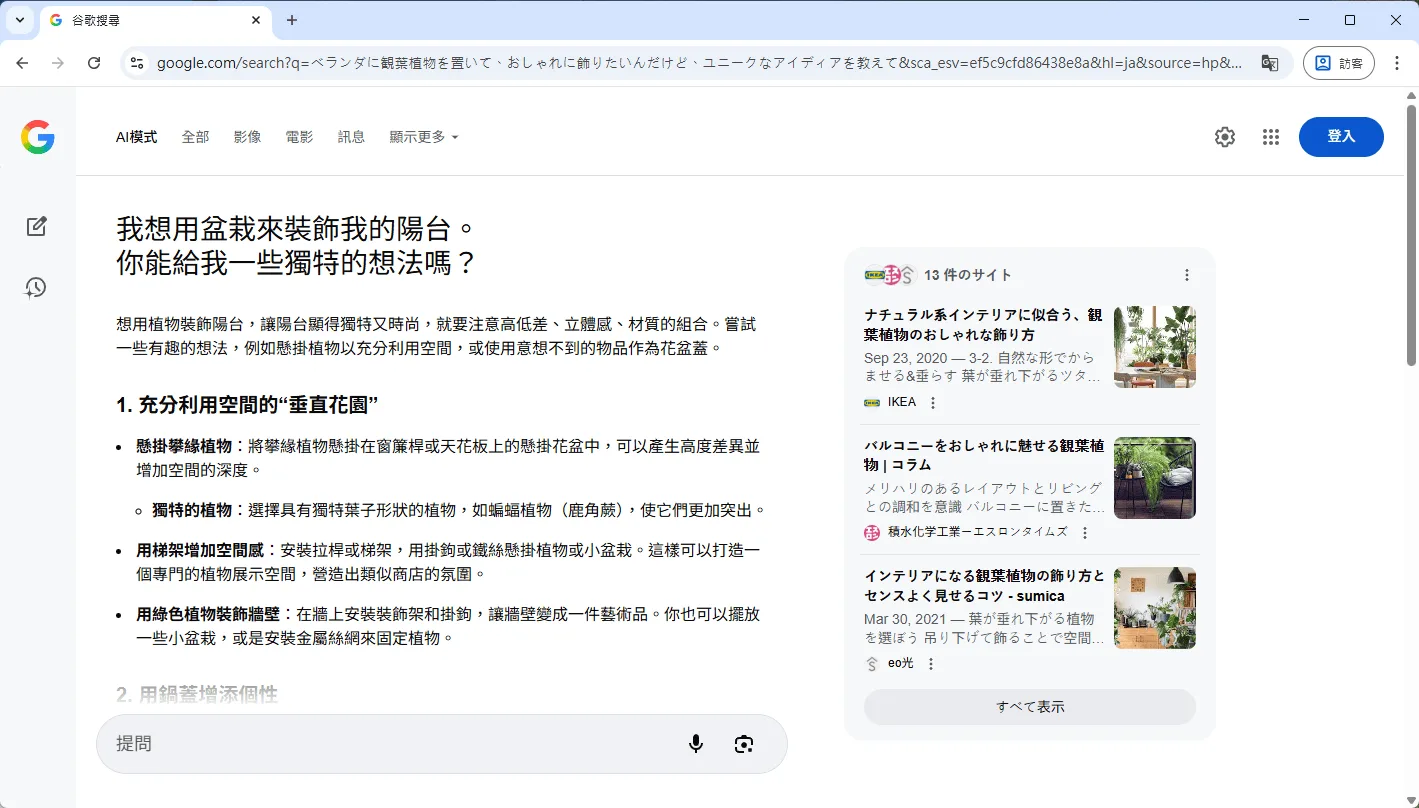Click the 登入 button
Image resolution: width=1419 pixels, height=808 pixels.
[x=1341, y=137]
